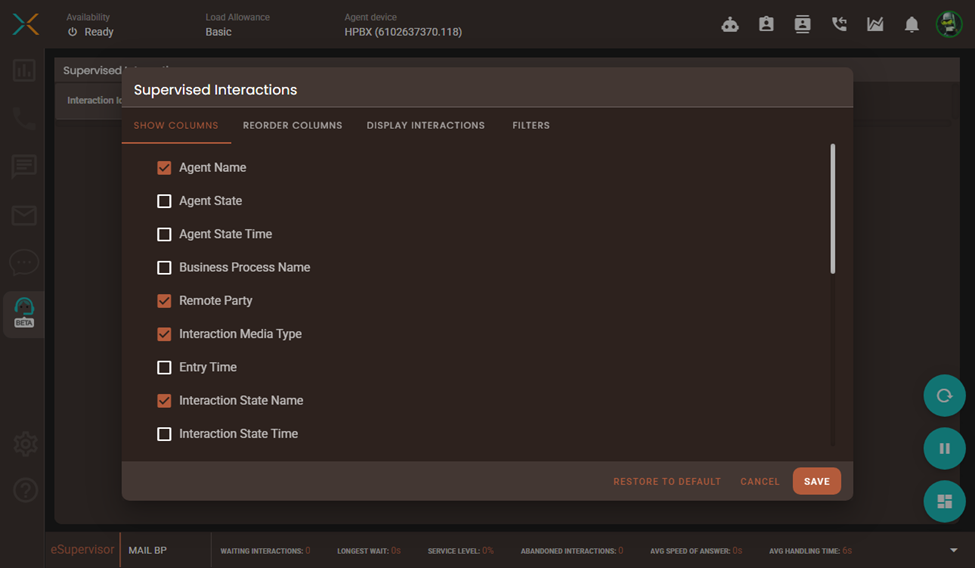975x568 pixels.
Task: Click the Save button
Action: click(816, 481)
